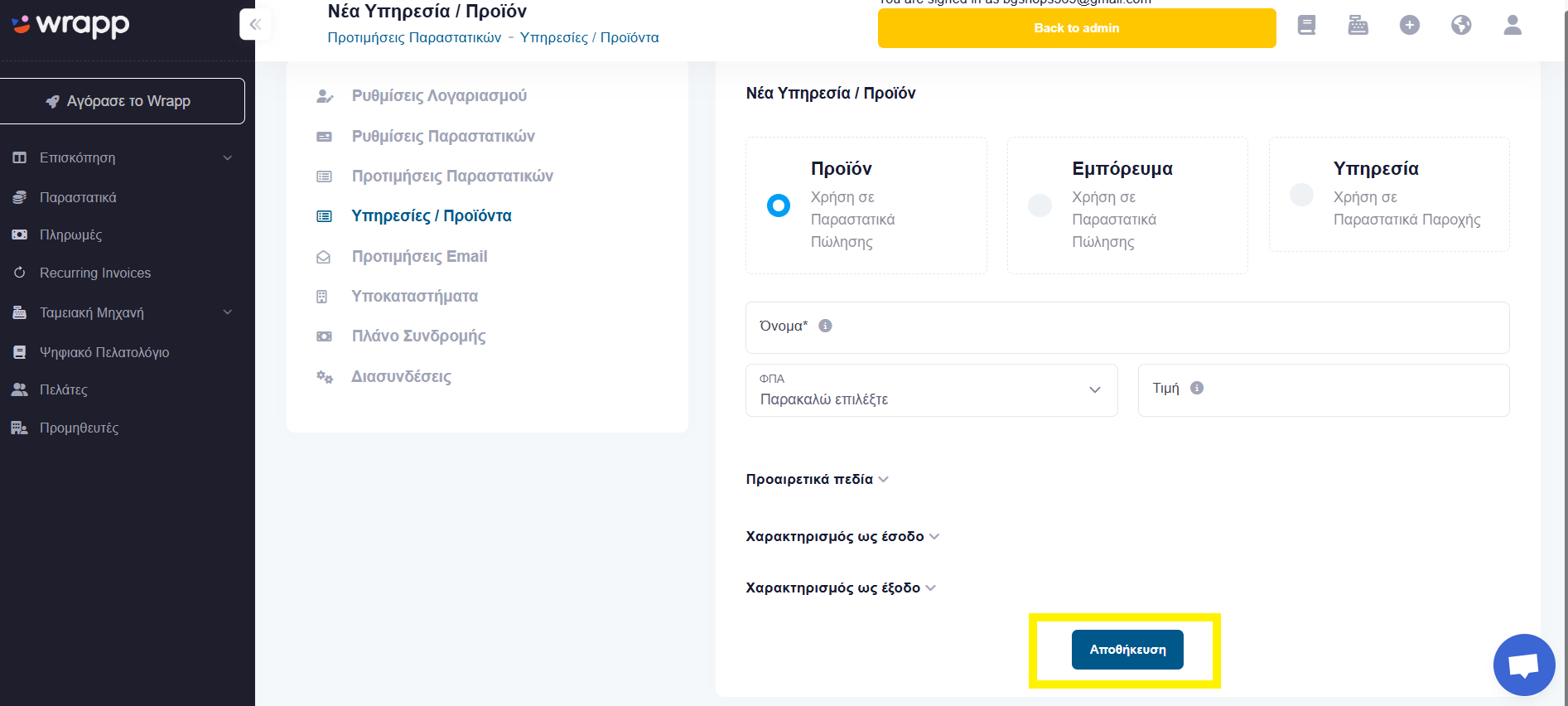1568x706 pixels.
Task: Click the rocket icon on Αγόρασε το Wrapp
Action: (52, 101)
